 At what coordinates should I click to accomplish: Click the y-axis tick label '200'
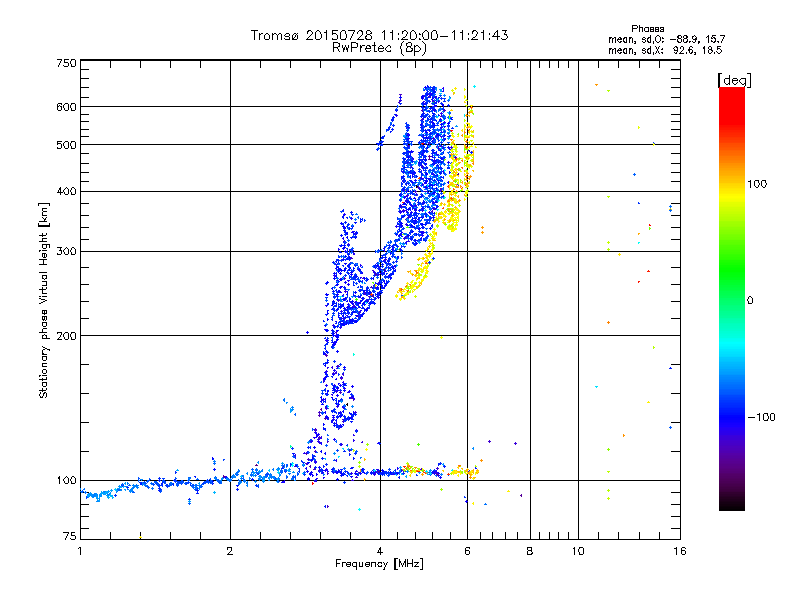pyautogui.click(x=66, y=336)
